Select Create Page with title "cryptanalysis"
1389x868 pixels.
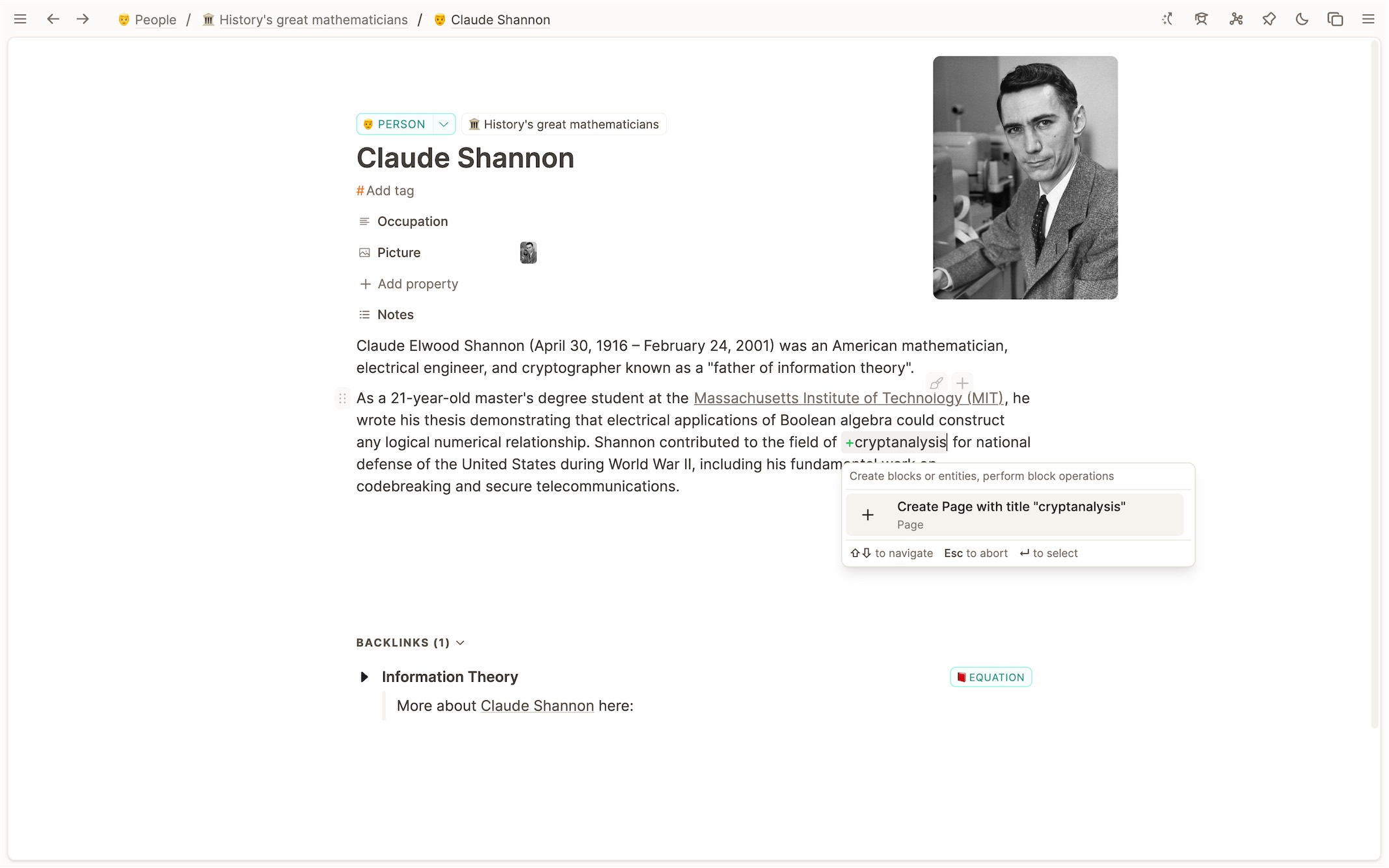click(x=1015, y=515)
